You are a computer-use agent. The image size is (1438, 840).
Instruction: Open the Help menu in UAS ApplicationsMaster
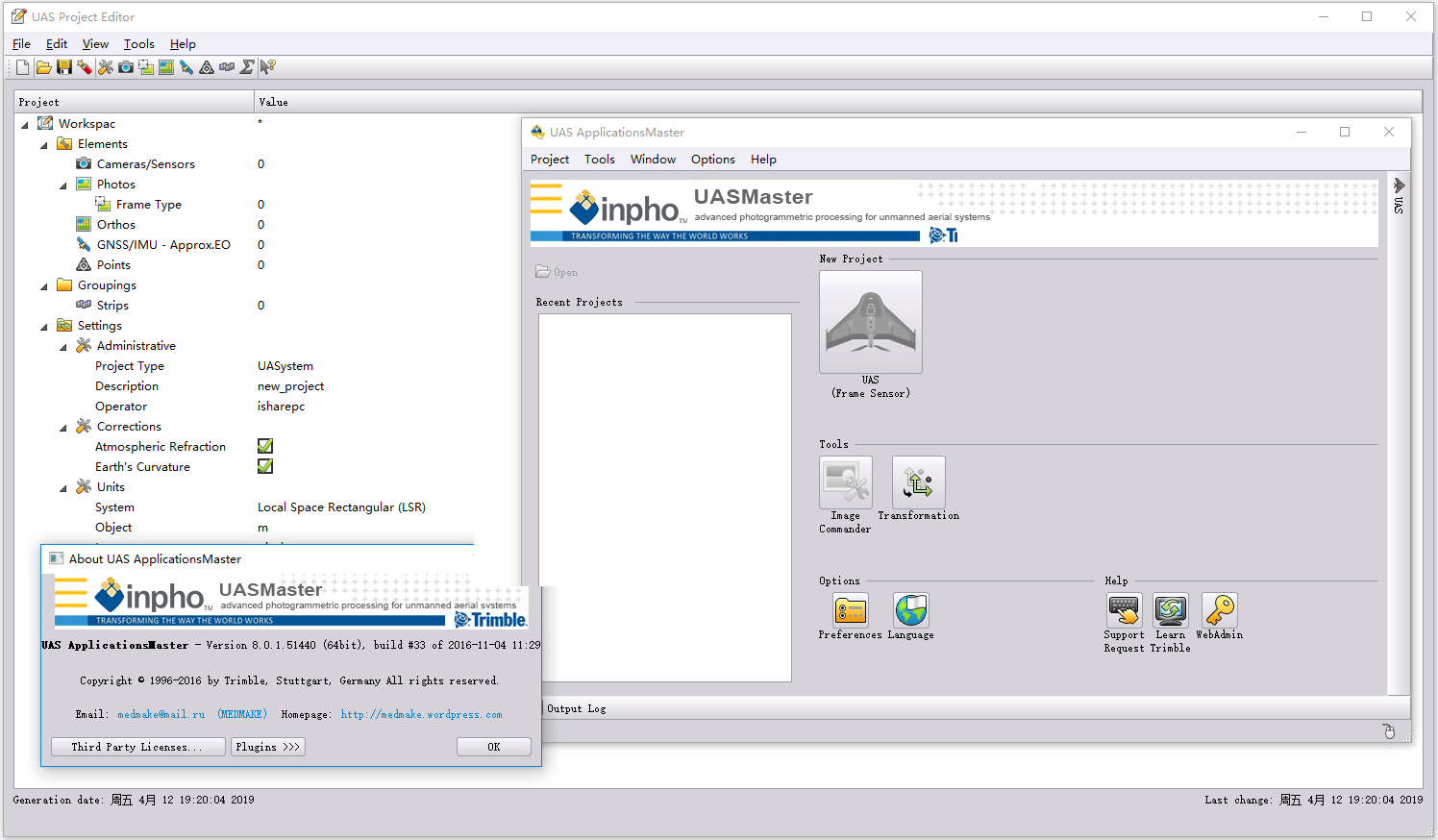763,160
